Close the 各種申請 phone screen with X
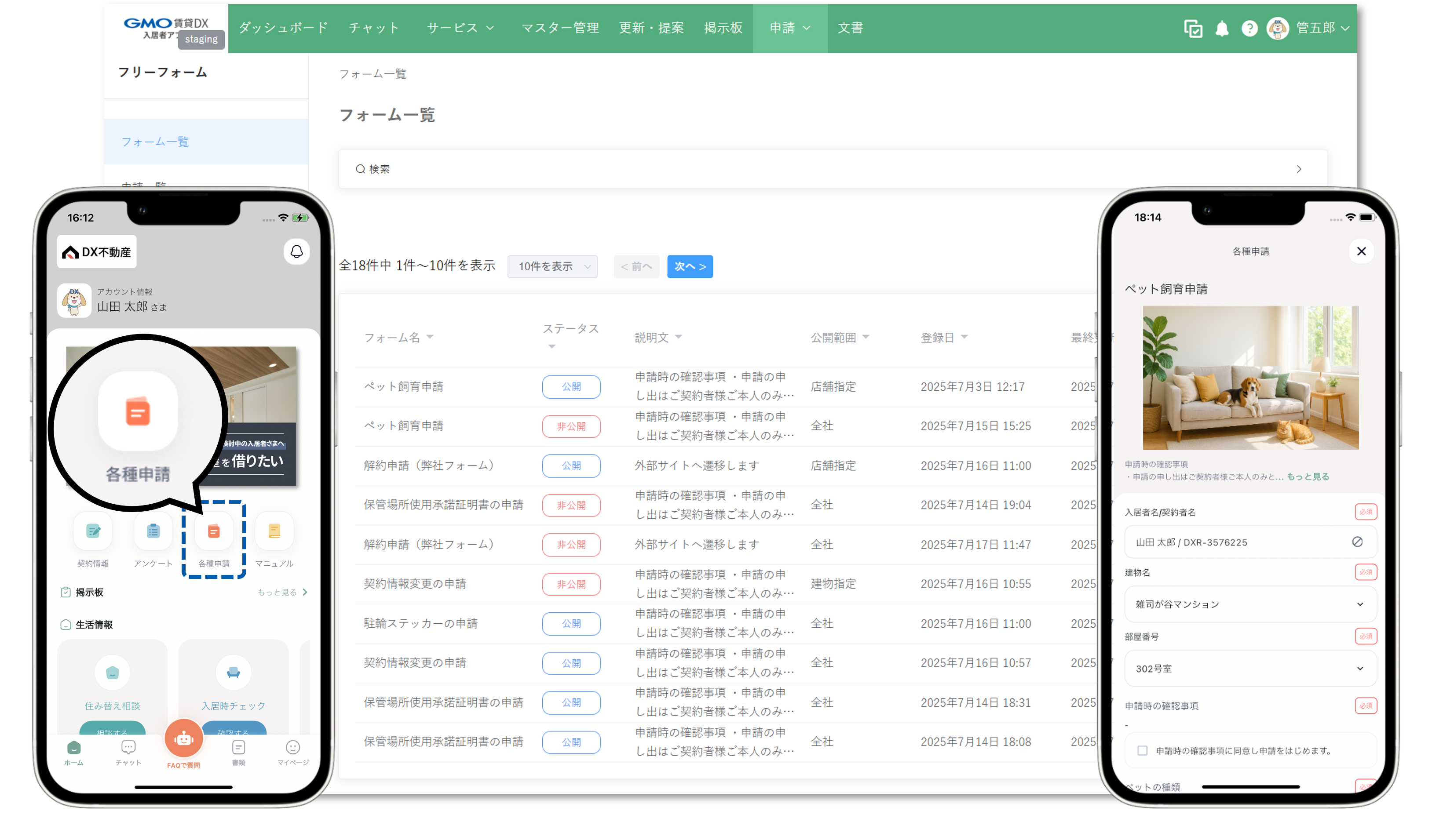 (x=1361, y=251)
